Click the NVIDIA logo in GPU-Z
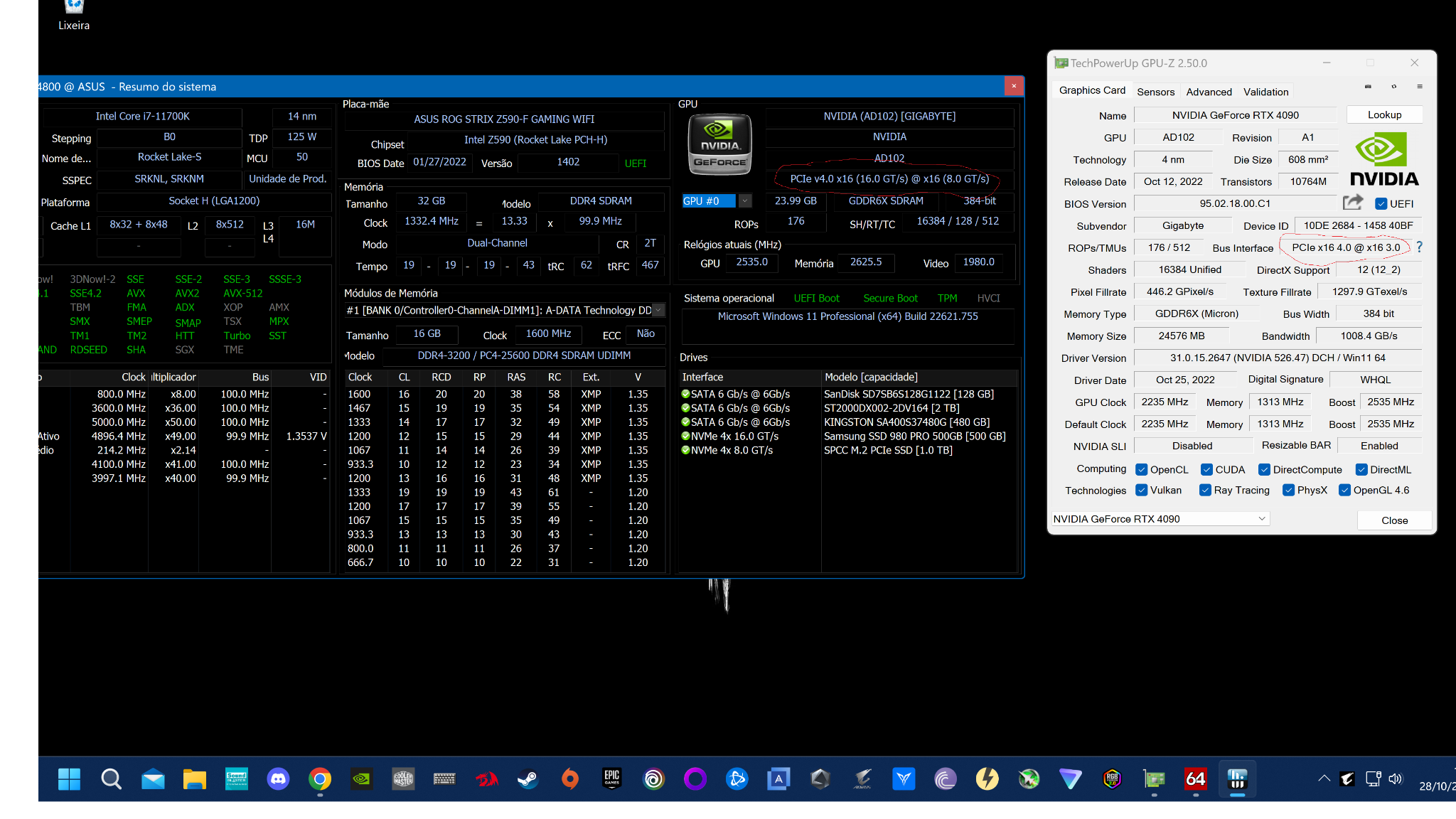 click(x=1384, y=160)
